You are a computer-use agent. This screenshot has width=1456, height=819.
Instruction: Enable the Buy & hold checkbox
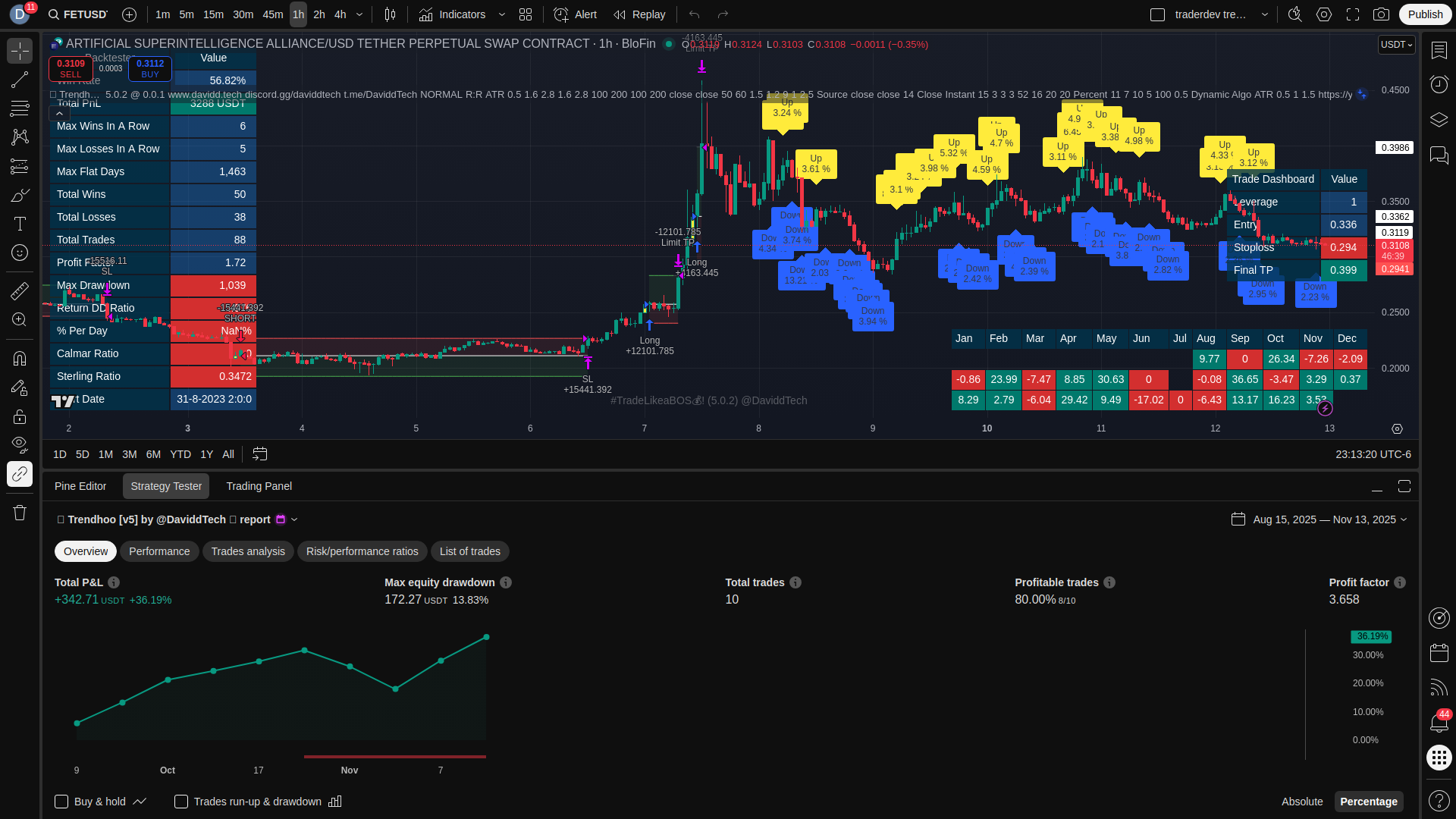click(61, 802)
